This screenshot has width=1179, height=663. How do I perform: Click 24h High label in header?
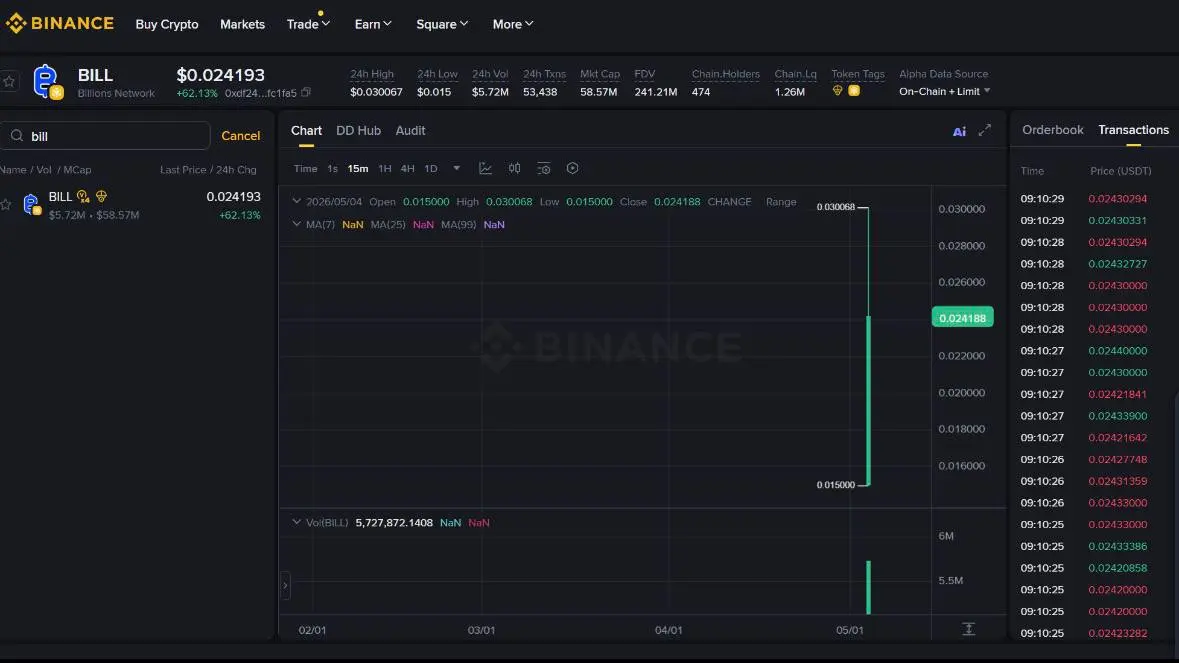coord(372,74)
